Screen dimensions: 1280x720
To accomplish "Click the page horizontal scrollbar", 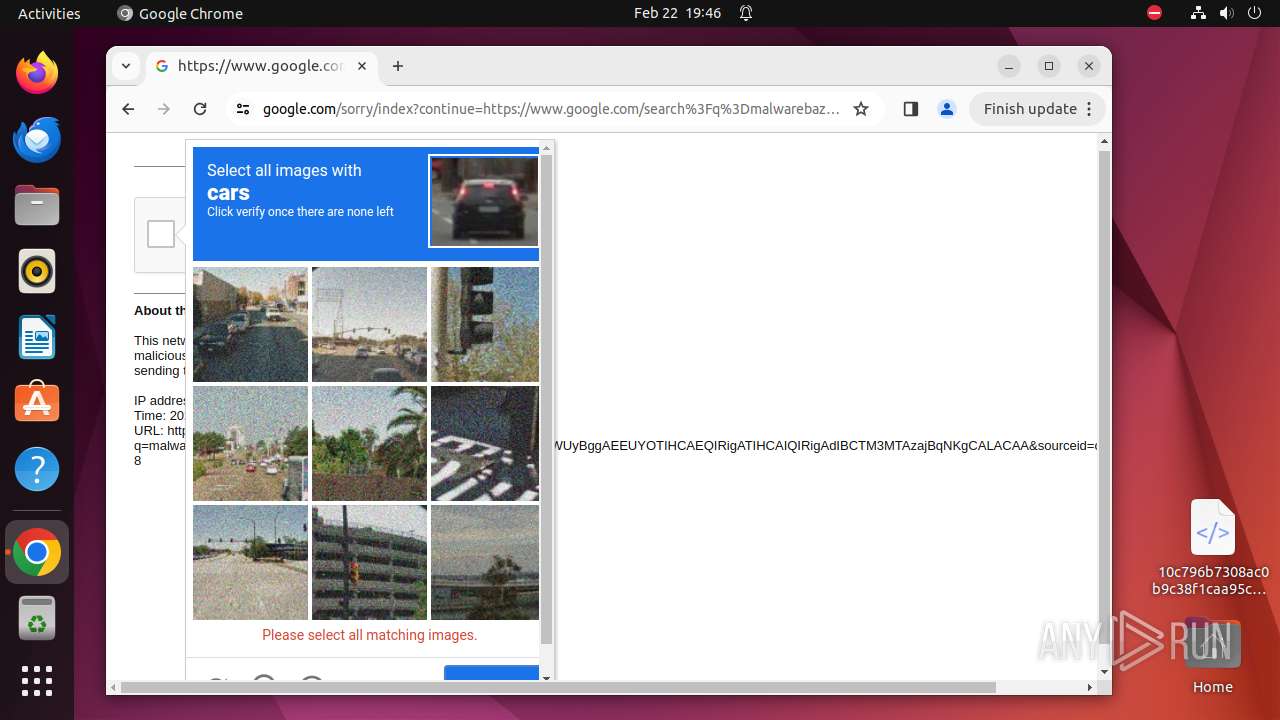I will tap(558, 687).
